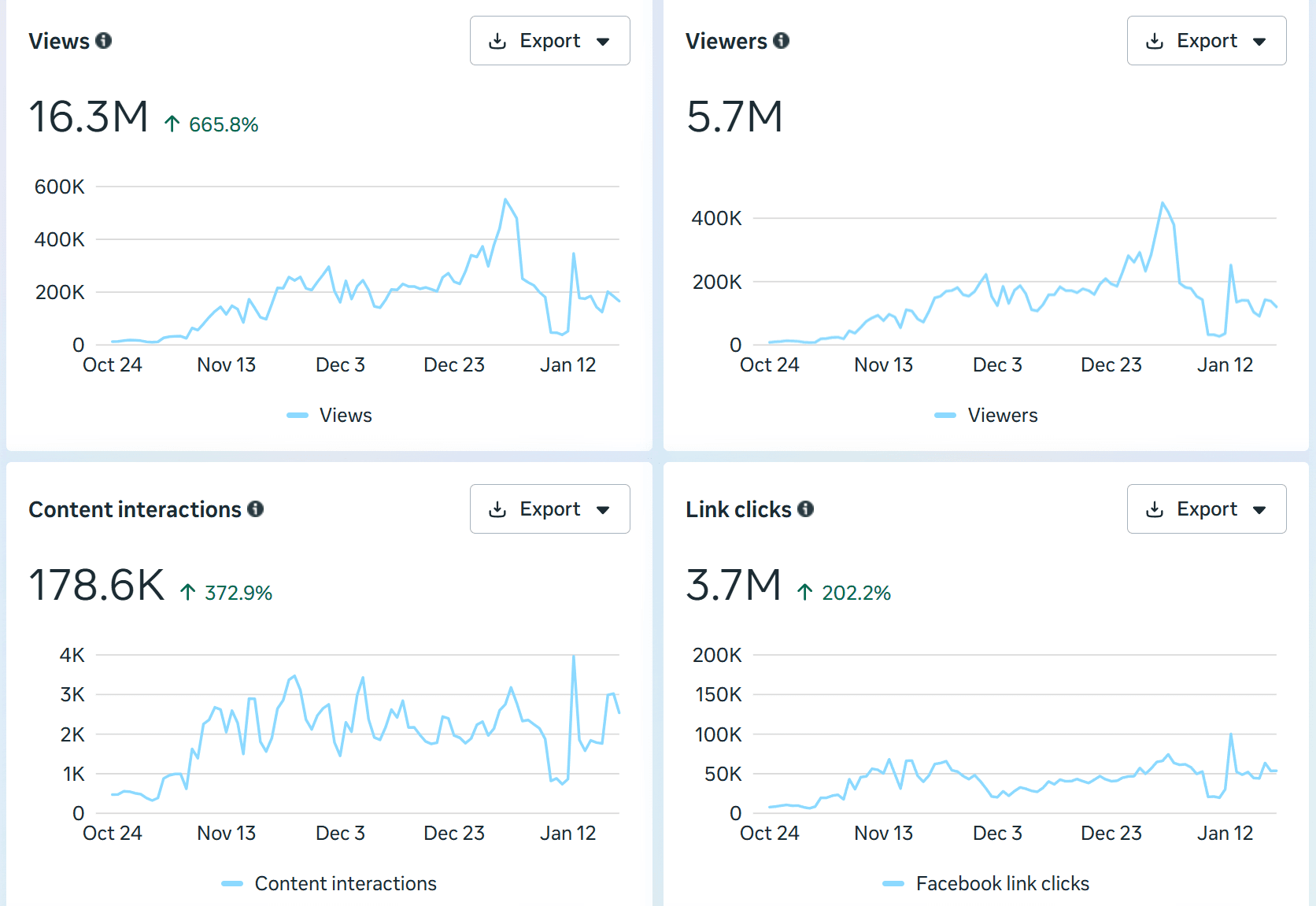This screenshot has height=906, width=1316.
Task: Click the 665.8% increase indicator
Action: pos(210,124)
